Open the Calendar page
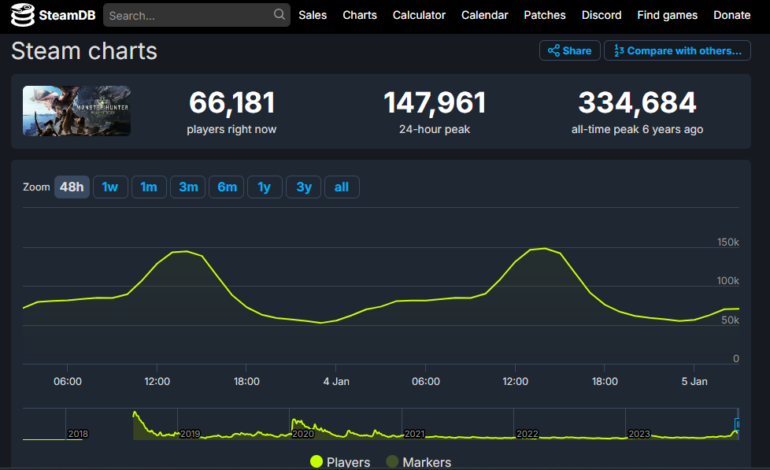This screenshot has height=470, width=770. click(484, 15)
